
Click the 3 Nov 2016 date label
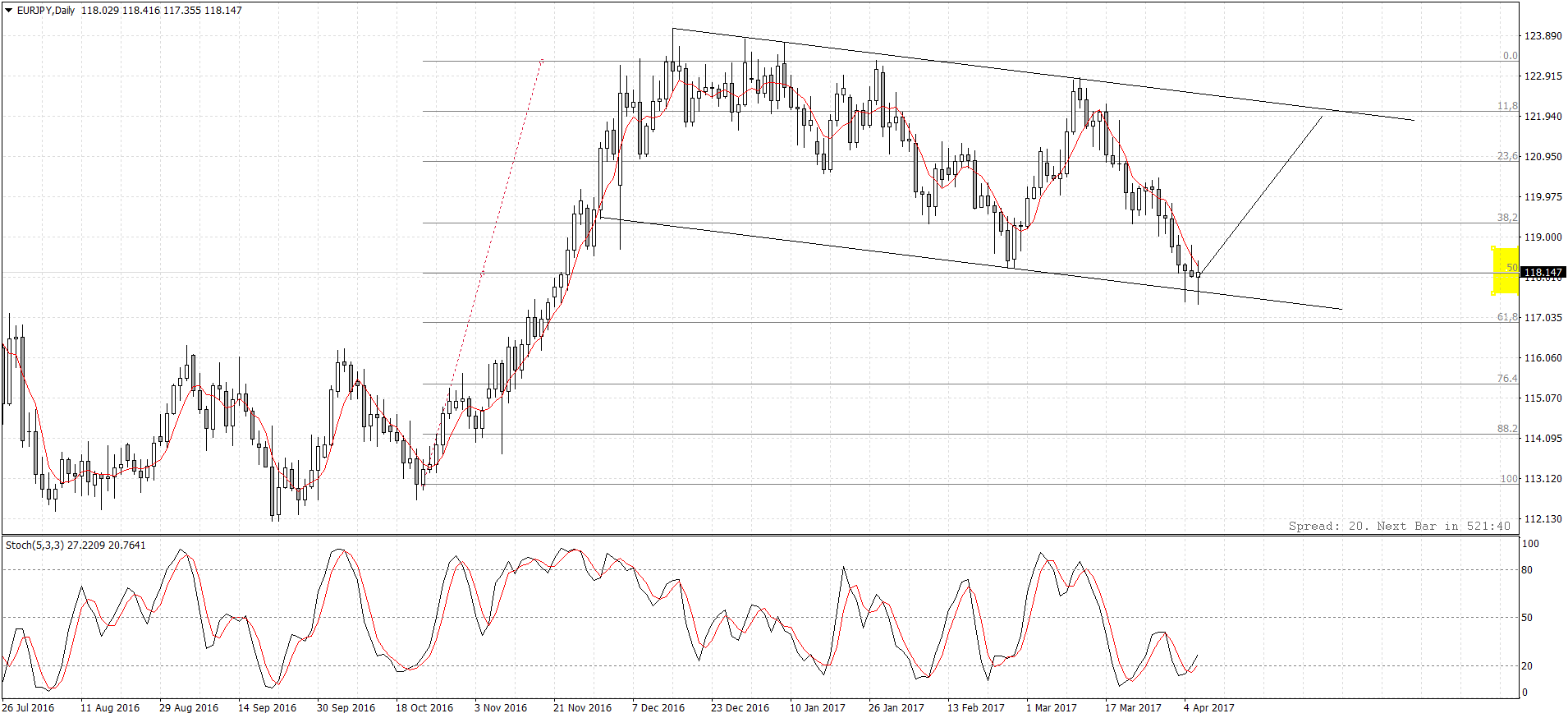click(501, 708)
